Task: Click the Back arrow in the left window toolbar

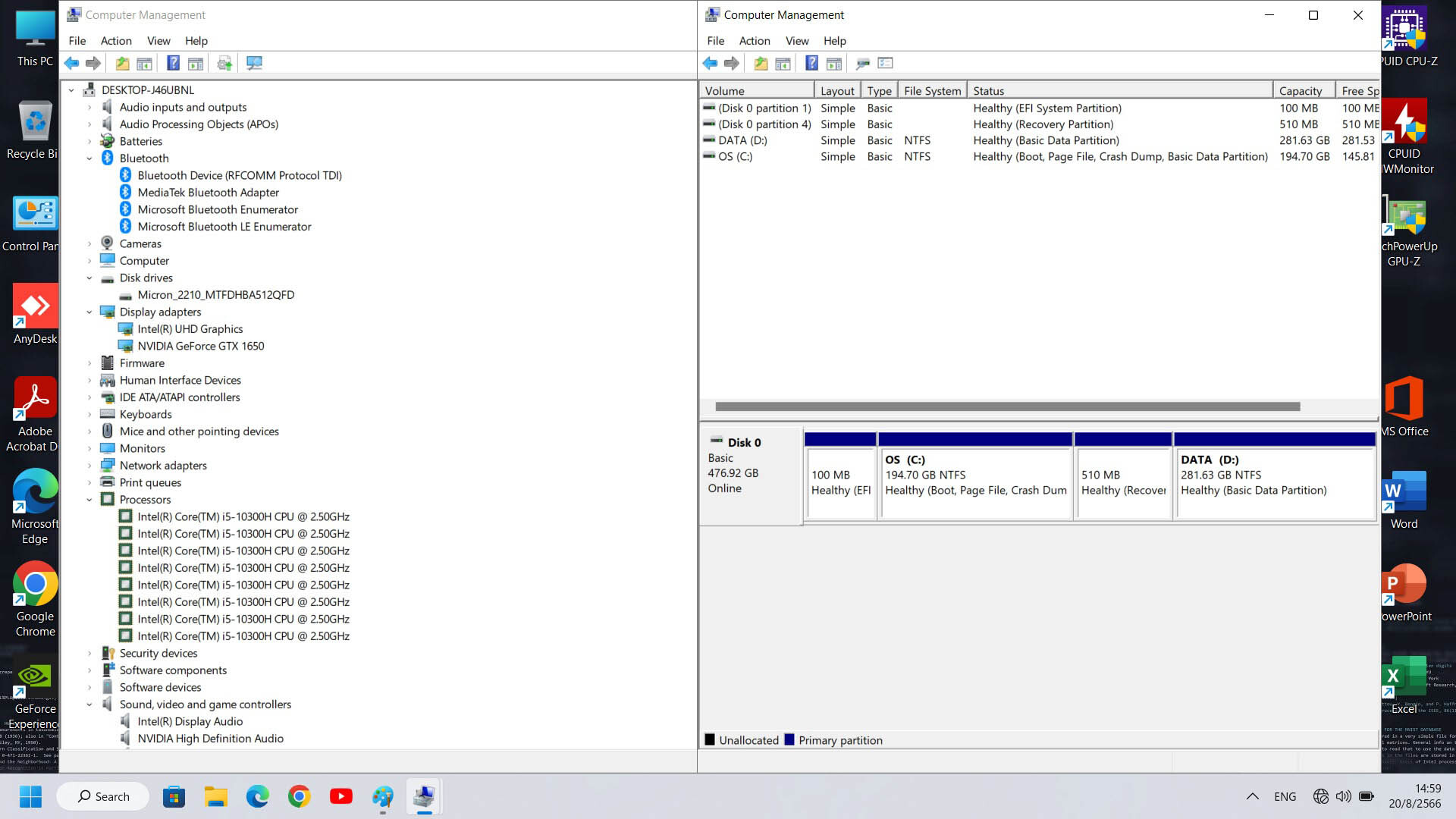Action: tap(71, 63)
